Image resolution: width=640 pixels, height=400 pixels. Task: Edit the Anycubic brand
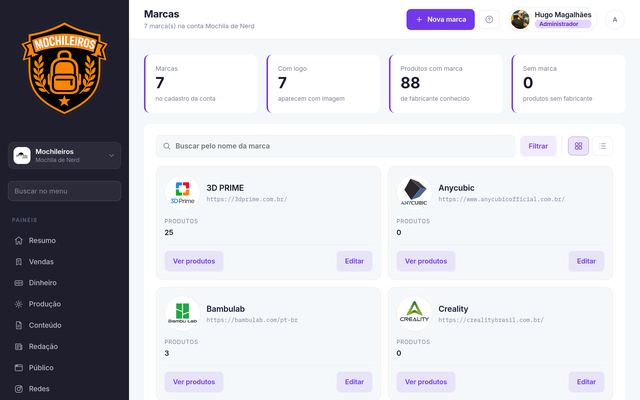pos(586,261)
